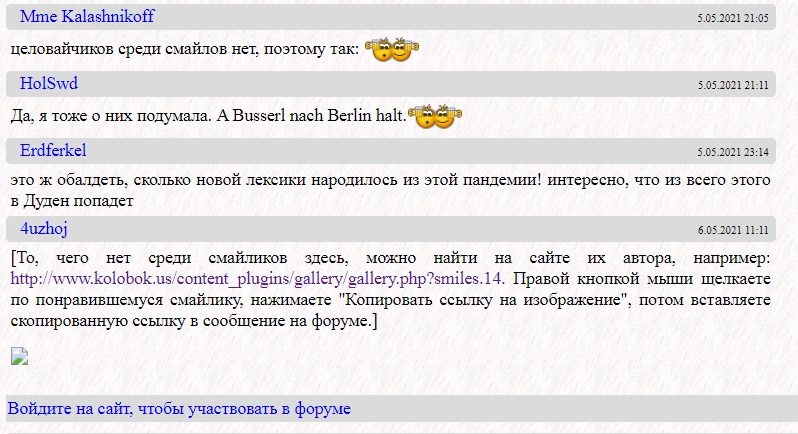Click the broken image icon in 4uzhoj's post
The image size is (798, 434).
pyautogui.click(x=19, y=356)
